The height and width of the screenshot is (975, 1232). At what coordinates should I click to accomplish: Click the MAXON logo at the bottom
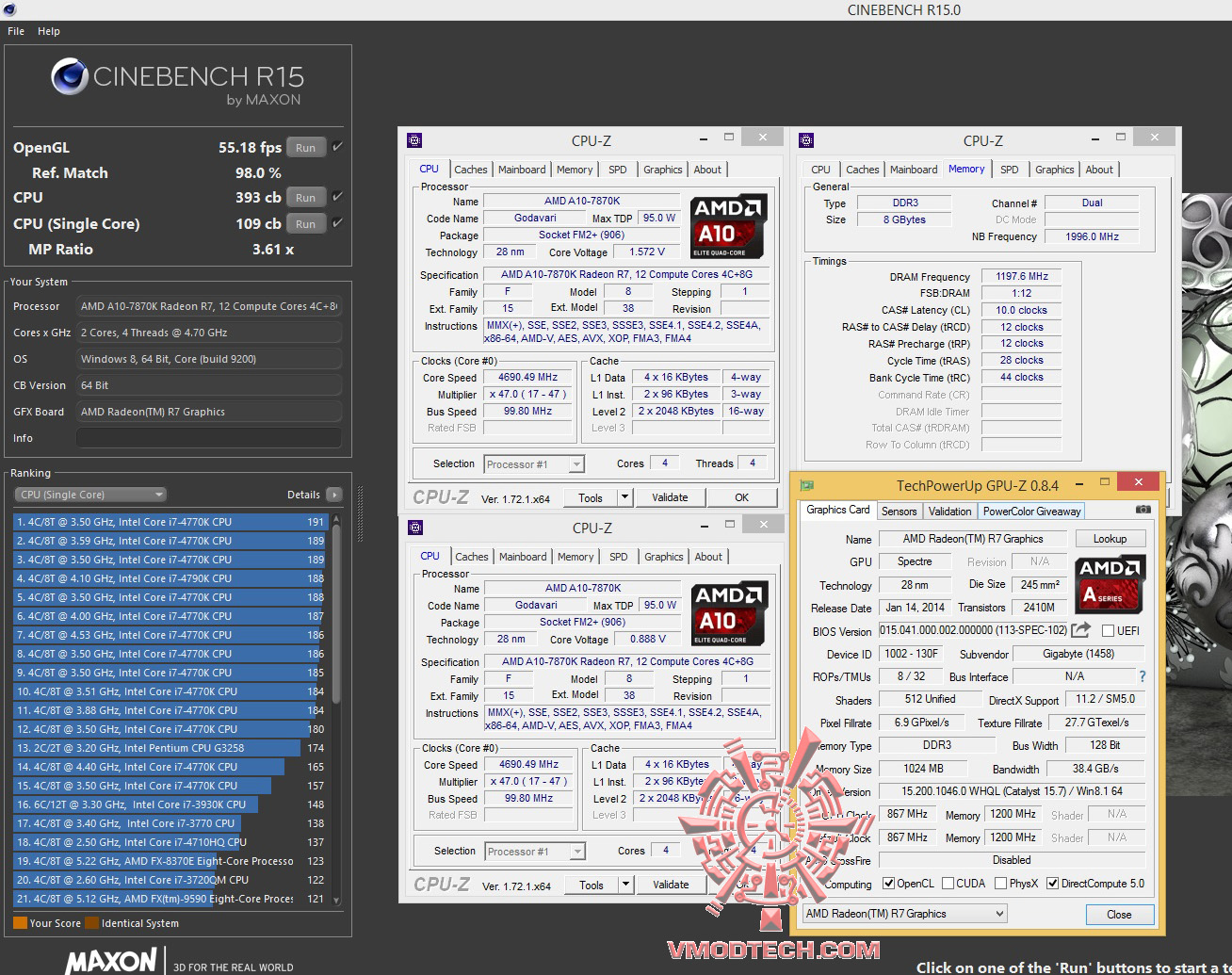[x=111, y=962]
